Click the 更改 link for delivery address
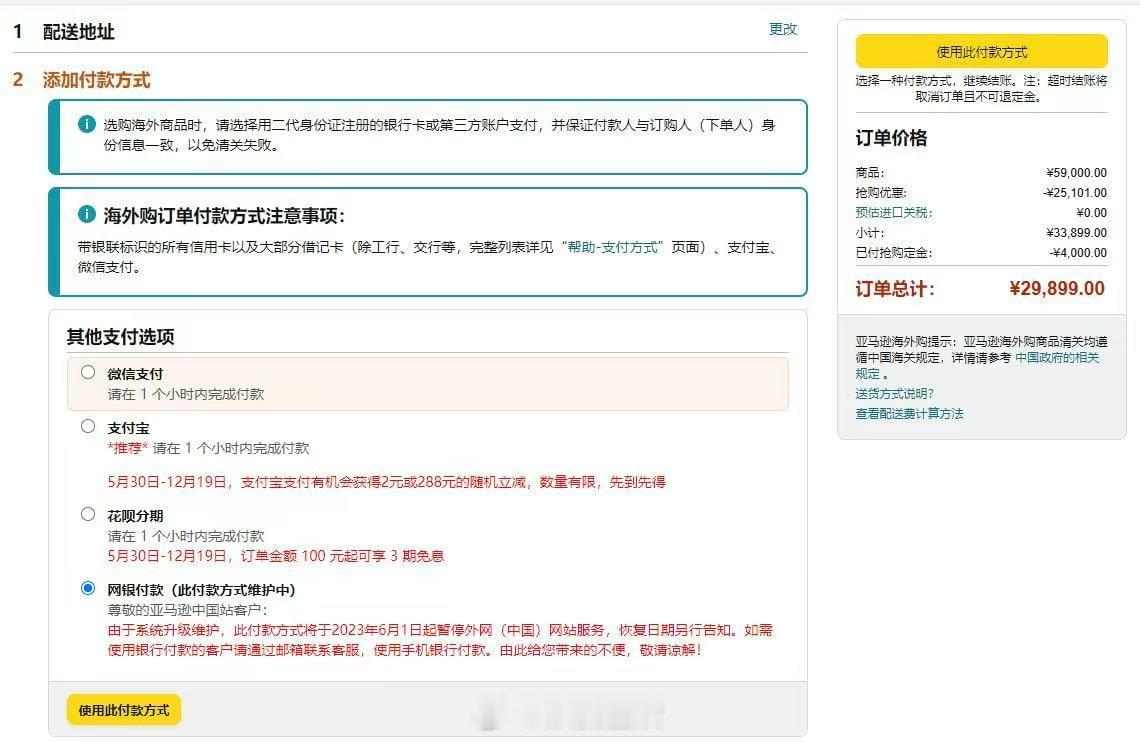Viewport: 1140px width, 742px height. pyautogui.click(x=783, y=29)
